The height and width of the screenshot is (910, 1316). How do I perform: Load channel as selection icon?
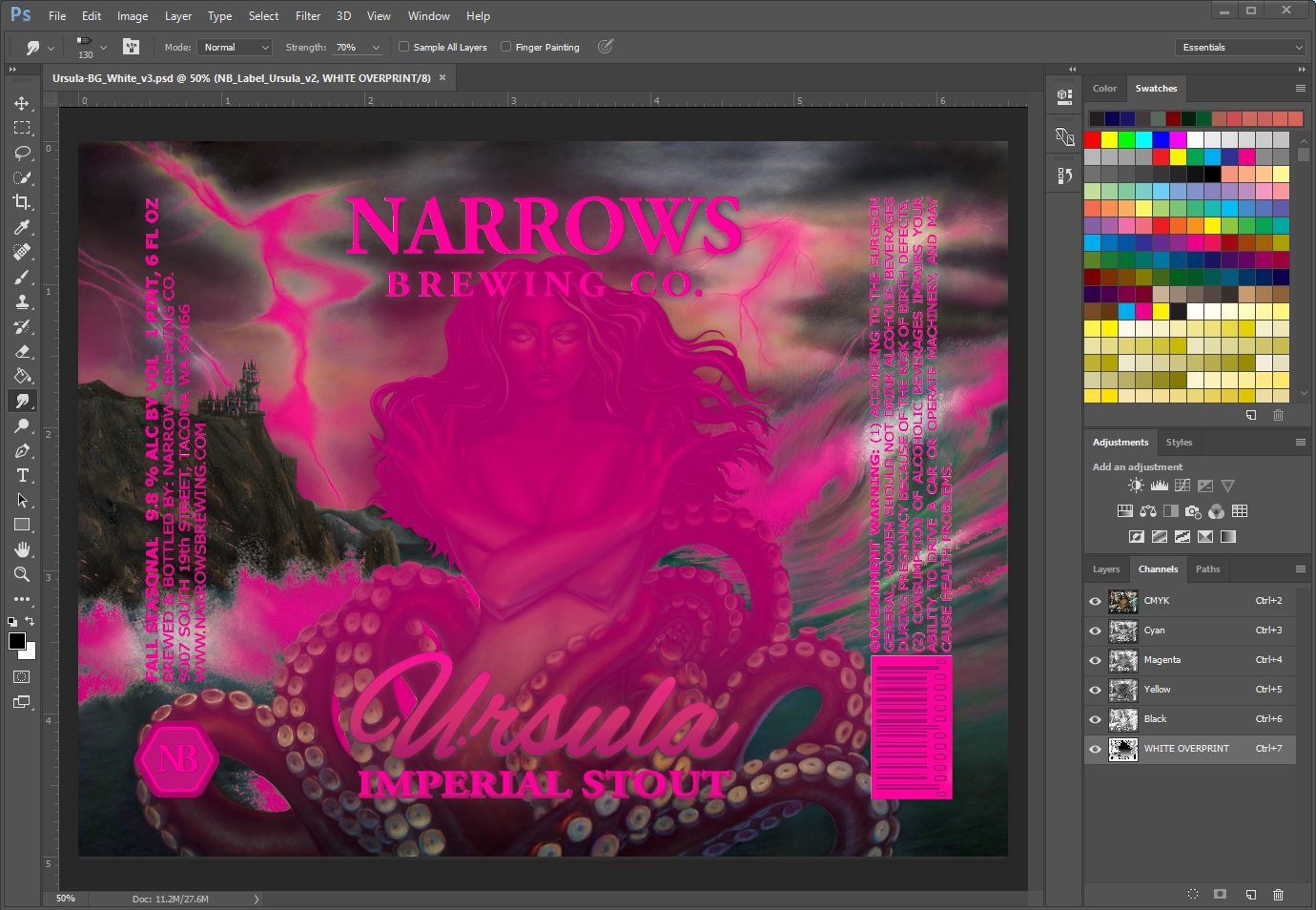pyautogui.click(x=1193, y=894)
